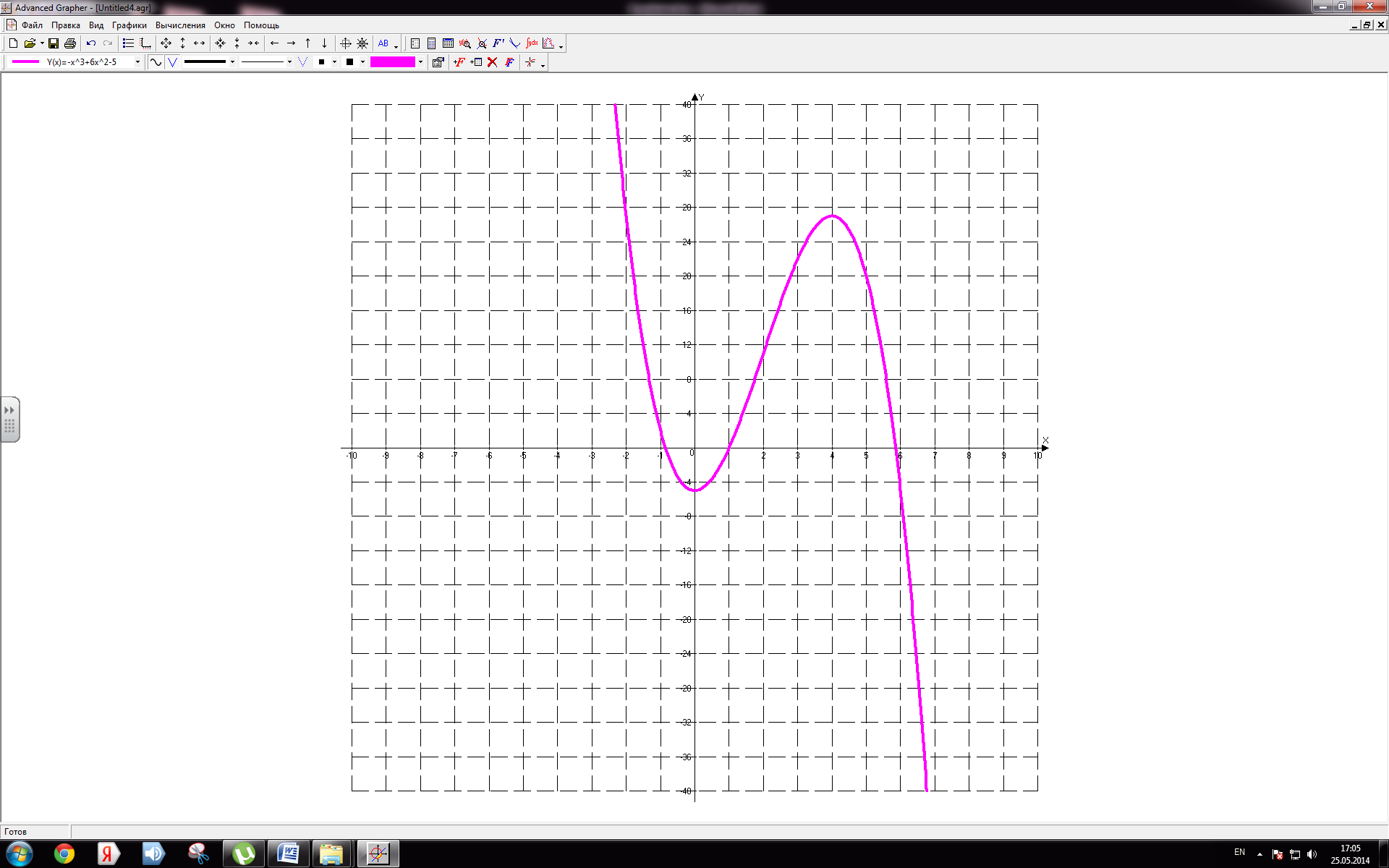This screenshot has width=1389, height=868.
Task: Open the Вычисления menu
Action: tap(180, 25)
